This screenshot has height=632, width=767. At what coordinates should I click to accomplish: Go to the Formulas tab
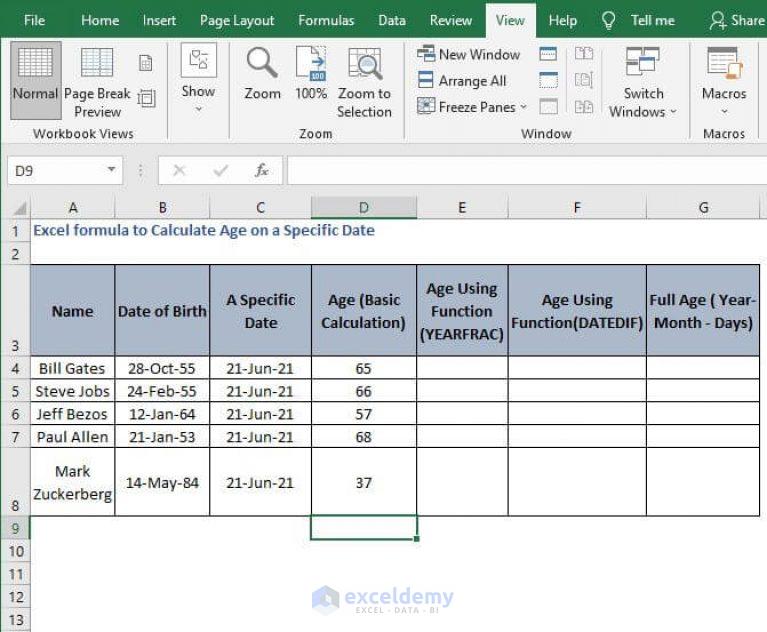pyautogui.click(x=326, y=20)
